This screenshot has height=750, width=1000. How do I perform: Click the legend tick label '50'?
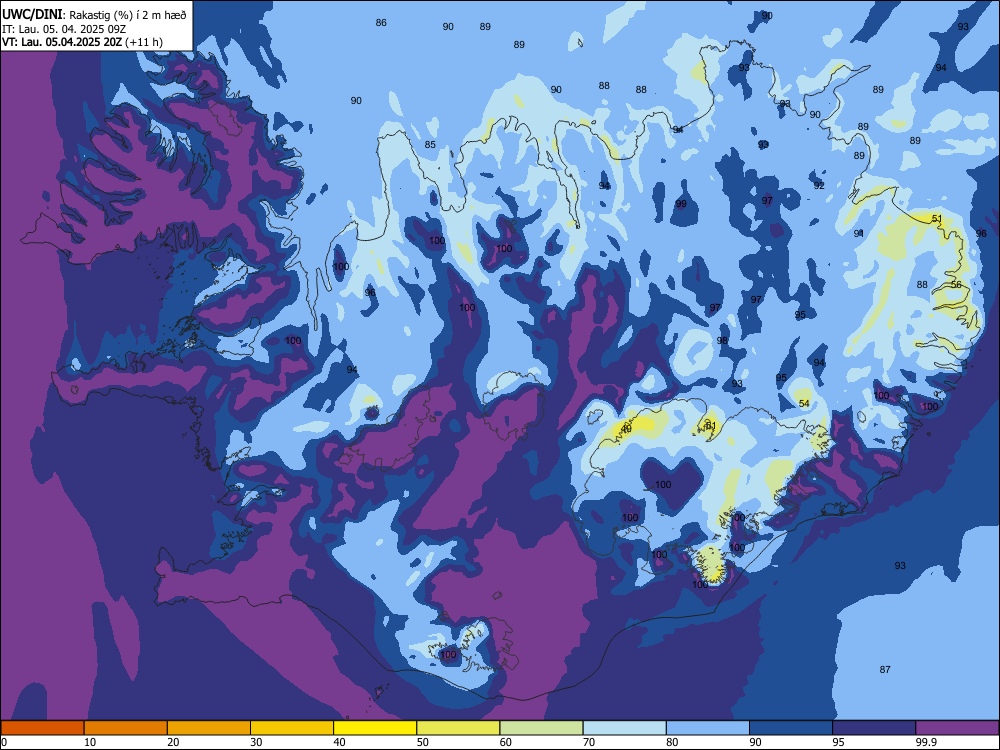tap(423, 742)
